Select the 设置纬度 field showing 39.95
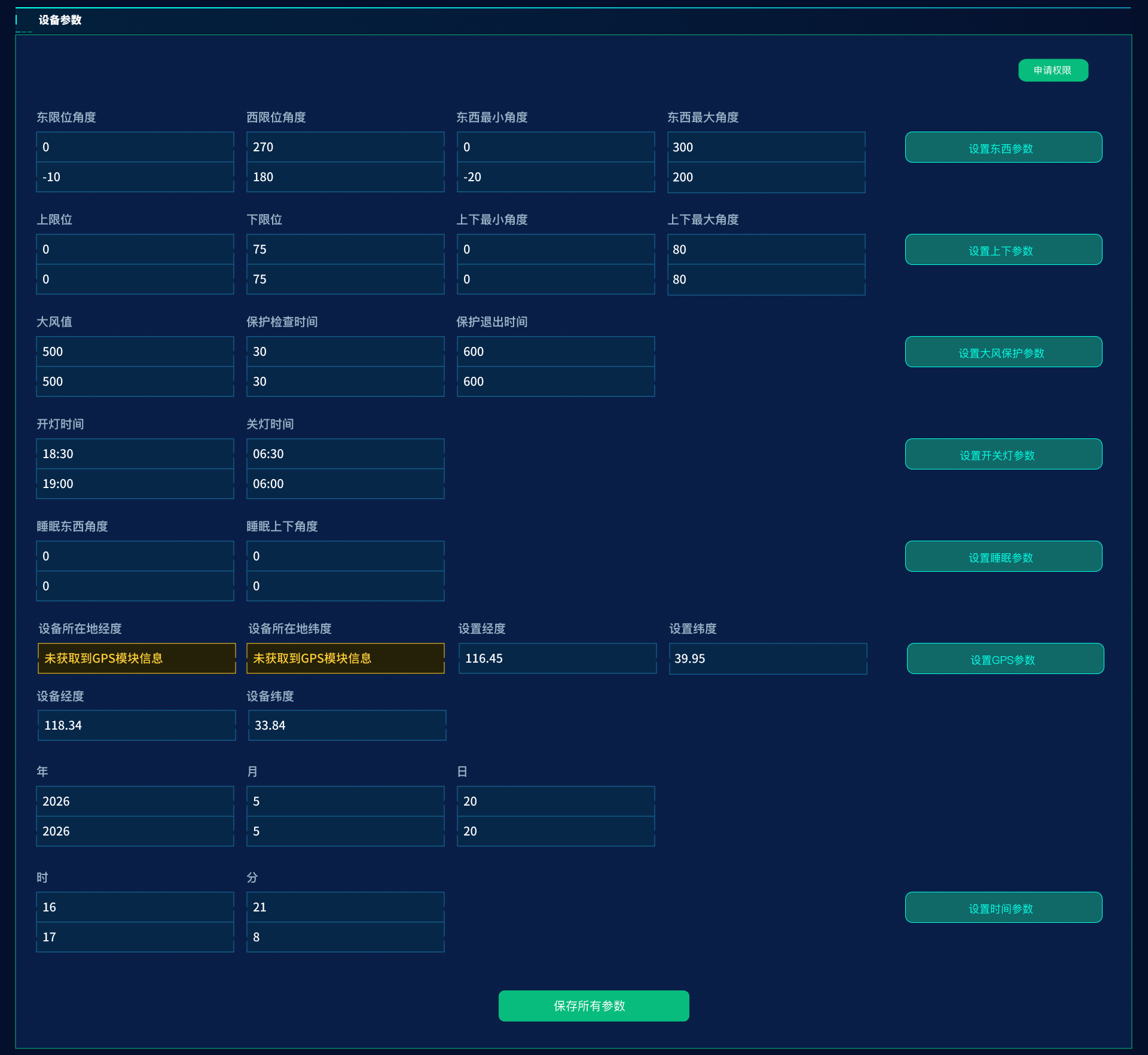Viewport: 1148px width, 1055px height. click(768, 658)
